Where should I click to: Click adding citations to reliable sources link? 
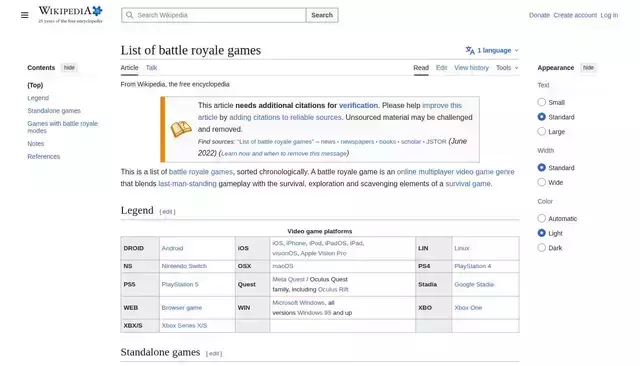click(285, 117)
